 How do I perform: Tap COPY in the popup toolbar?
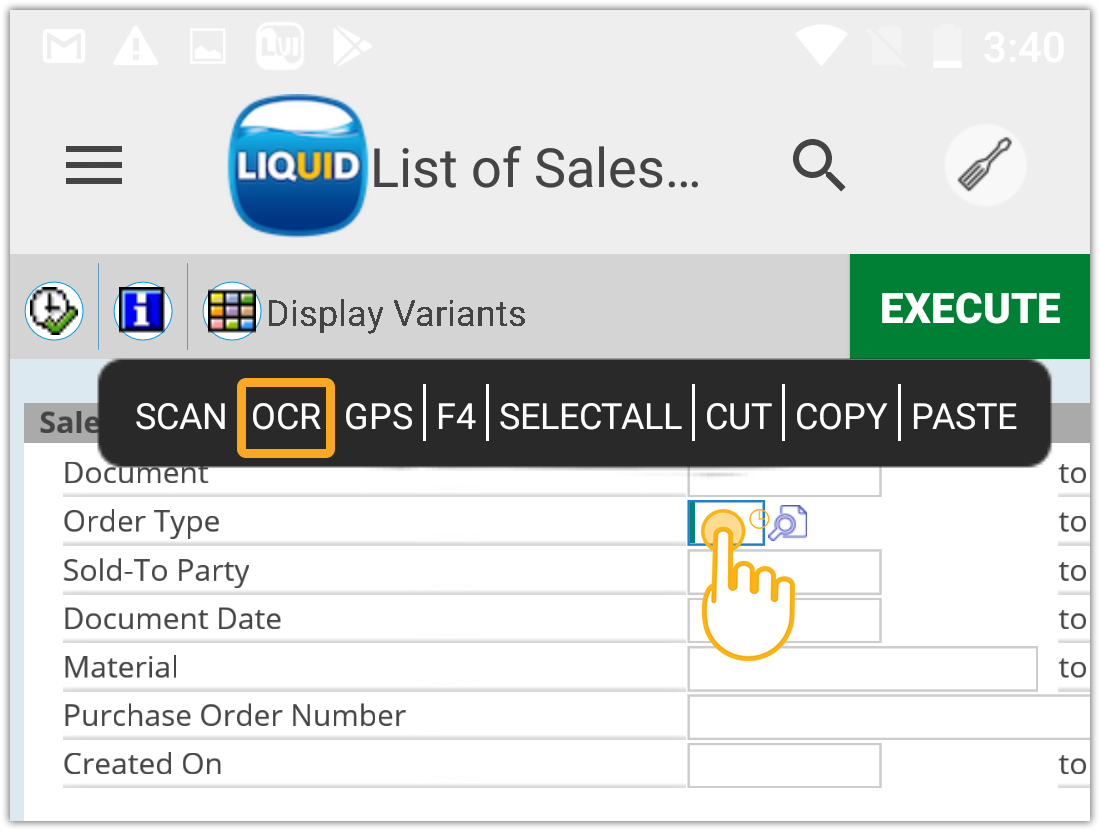(x=841, y=417)
